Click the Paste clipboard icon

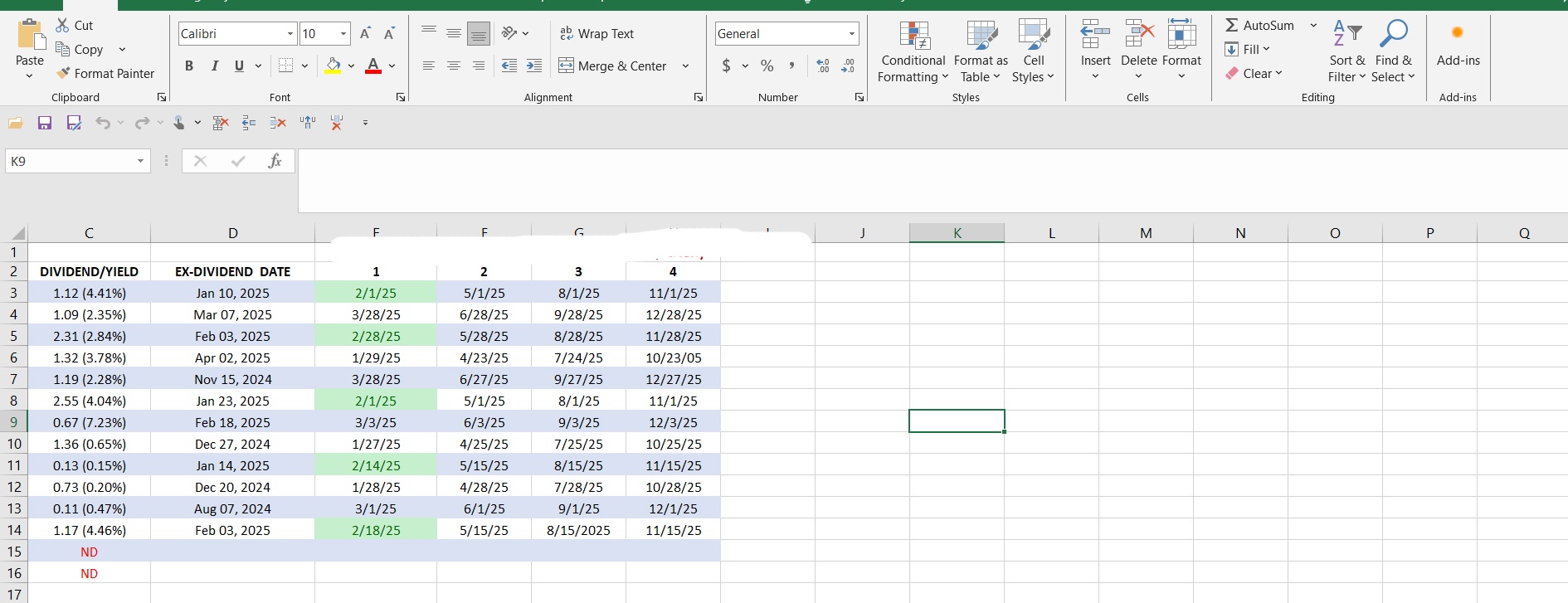pyautogui.click(x=31, y=35)
